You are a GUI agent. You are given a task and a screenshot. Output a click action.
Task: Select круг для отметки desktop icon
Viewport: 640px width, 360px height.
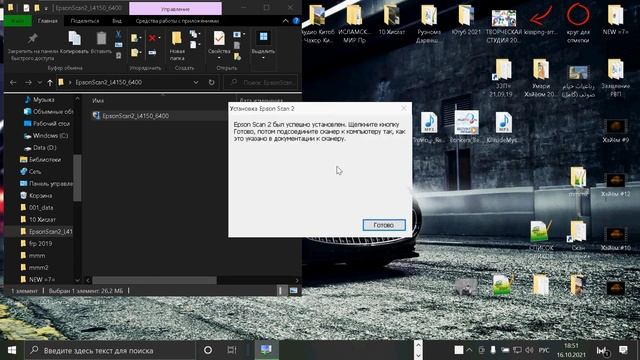tap(578, 24)
